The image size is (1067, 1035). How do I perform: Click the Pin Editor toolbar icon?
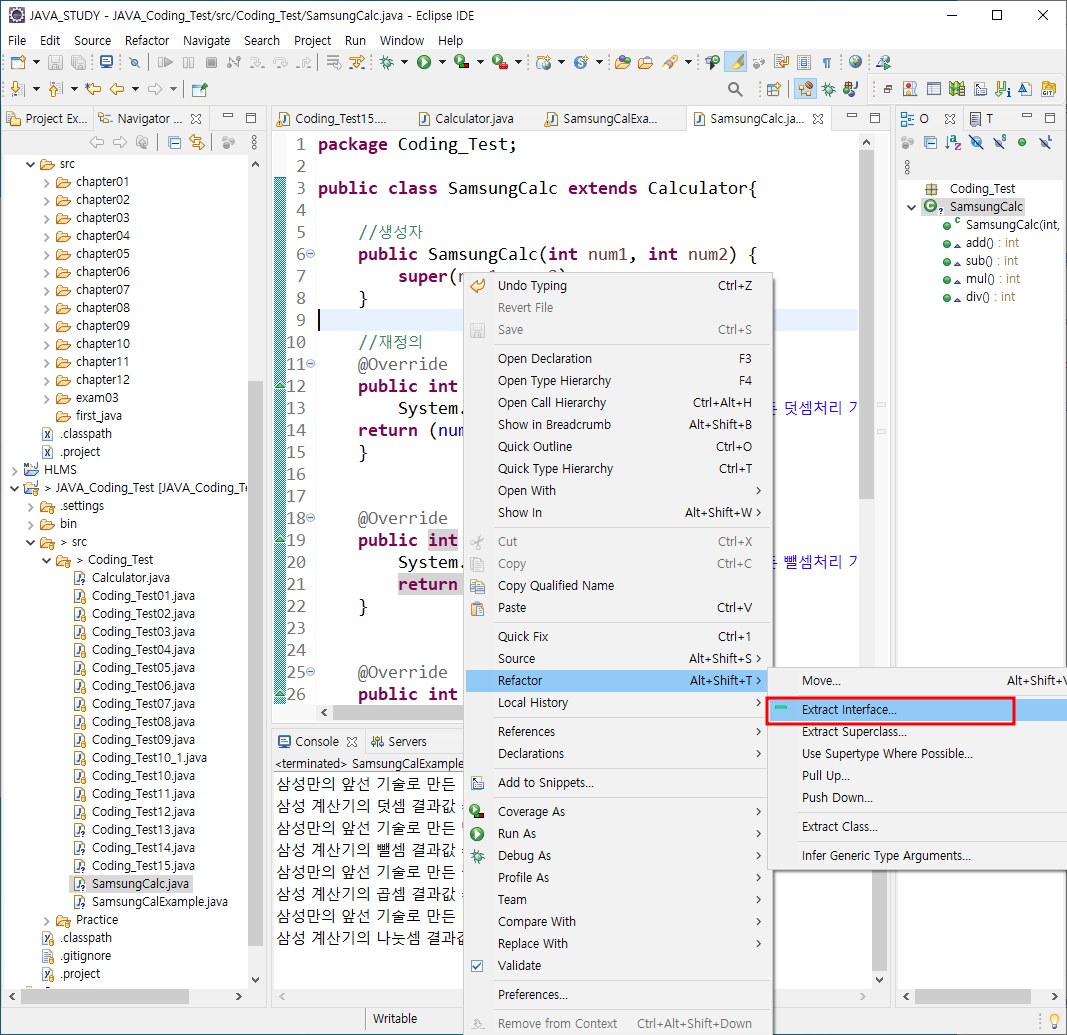click(x=199, y=89)
